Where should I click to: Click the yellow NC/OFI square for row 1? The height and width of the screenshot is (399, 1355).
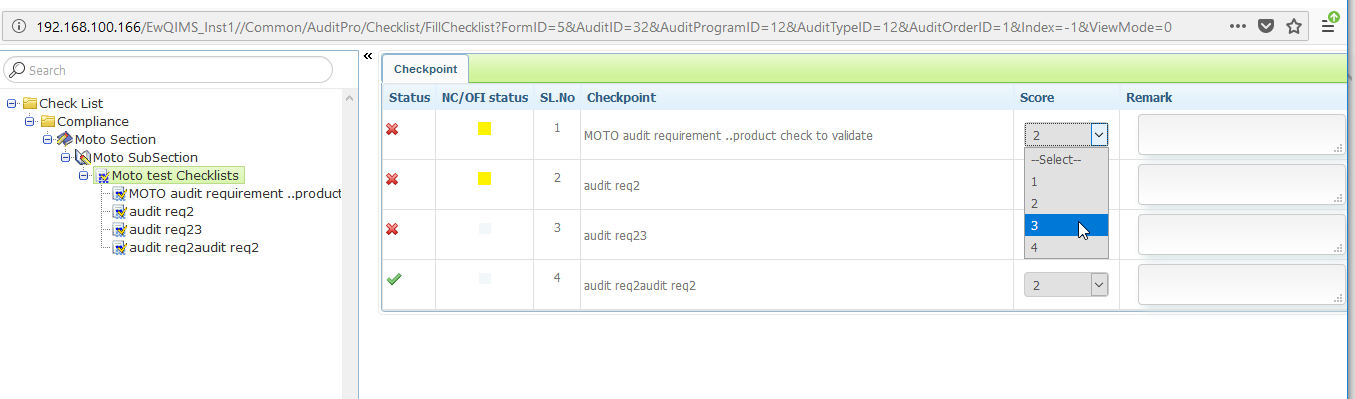click(x=485, y=129)
